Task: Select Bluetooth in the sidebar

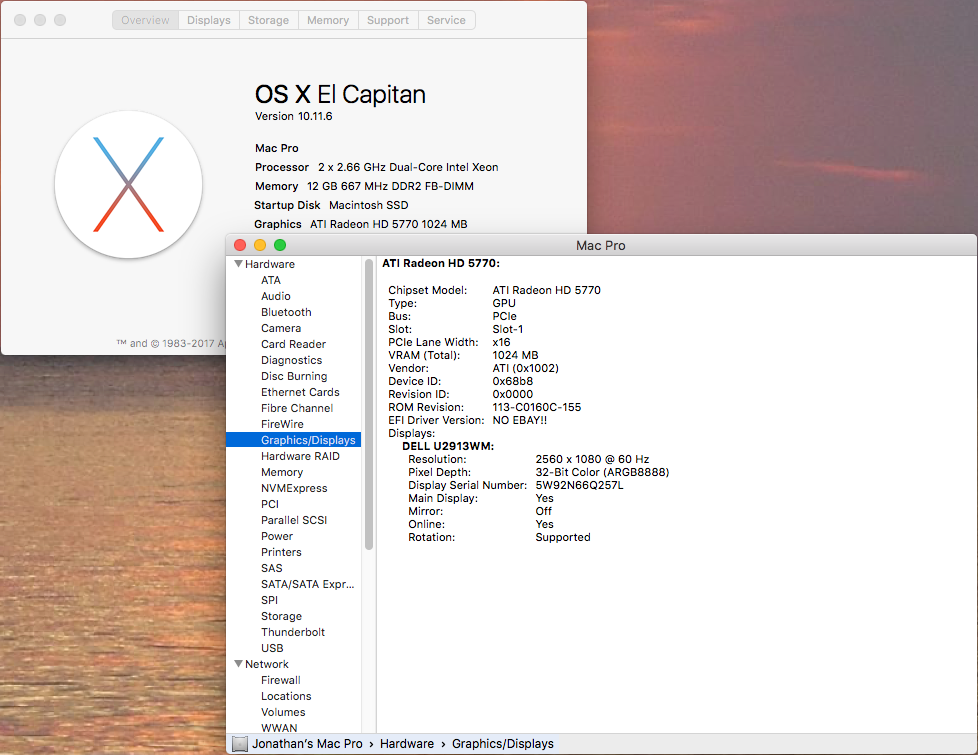Action: click(286, 312)
